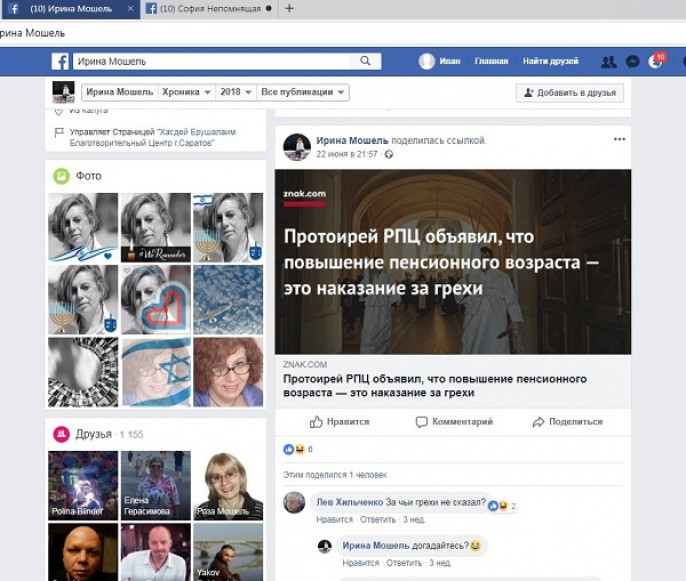This screenshot has height=581, width=686.
Task: Open notifications with the red 10 badge
Action: click(656, 61)
